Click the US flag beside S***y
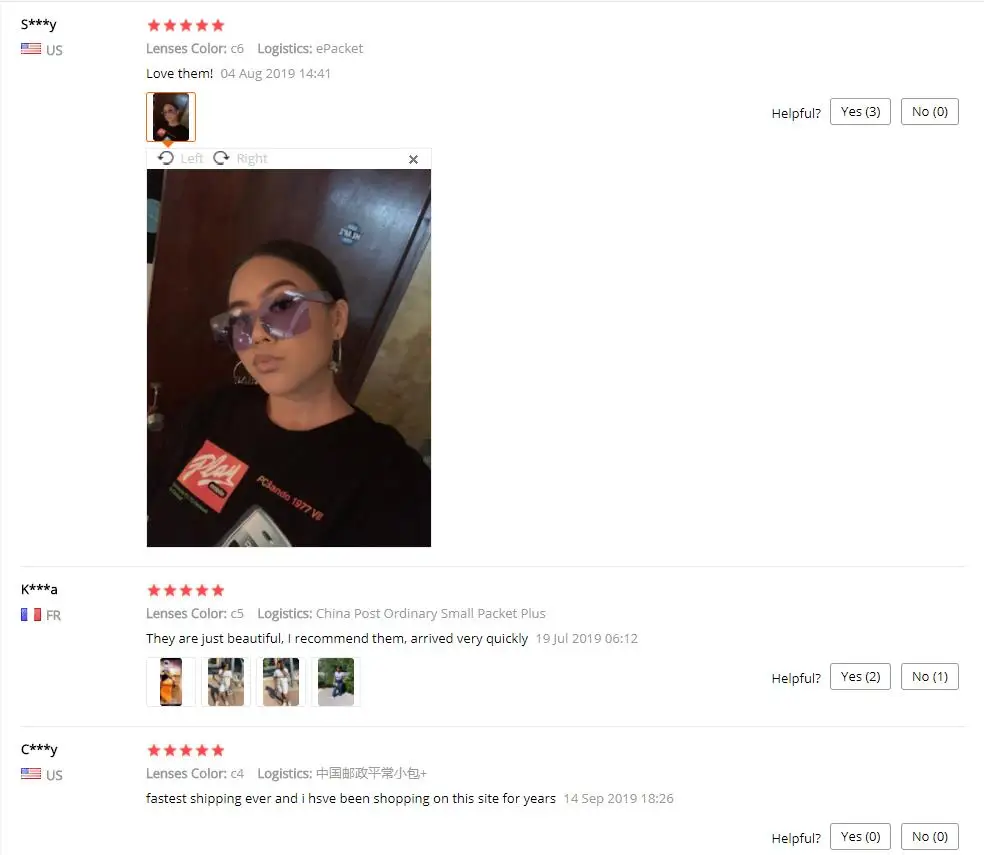The width and height of the screenshot is (984, 855). 31,49
